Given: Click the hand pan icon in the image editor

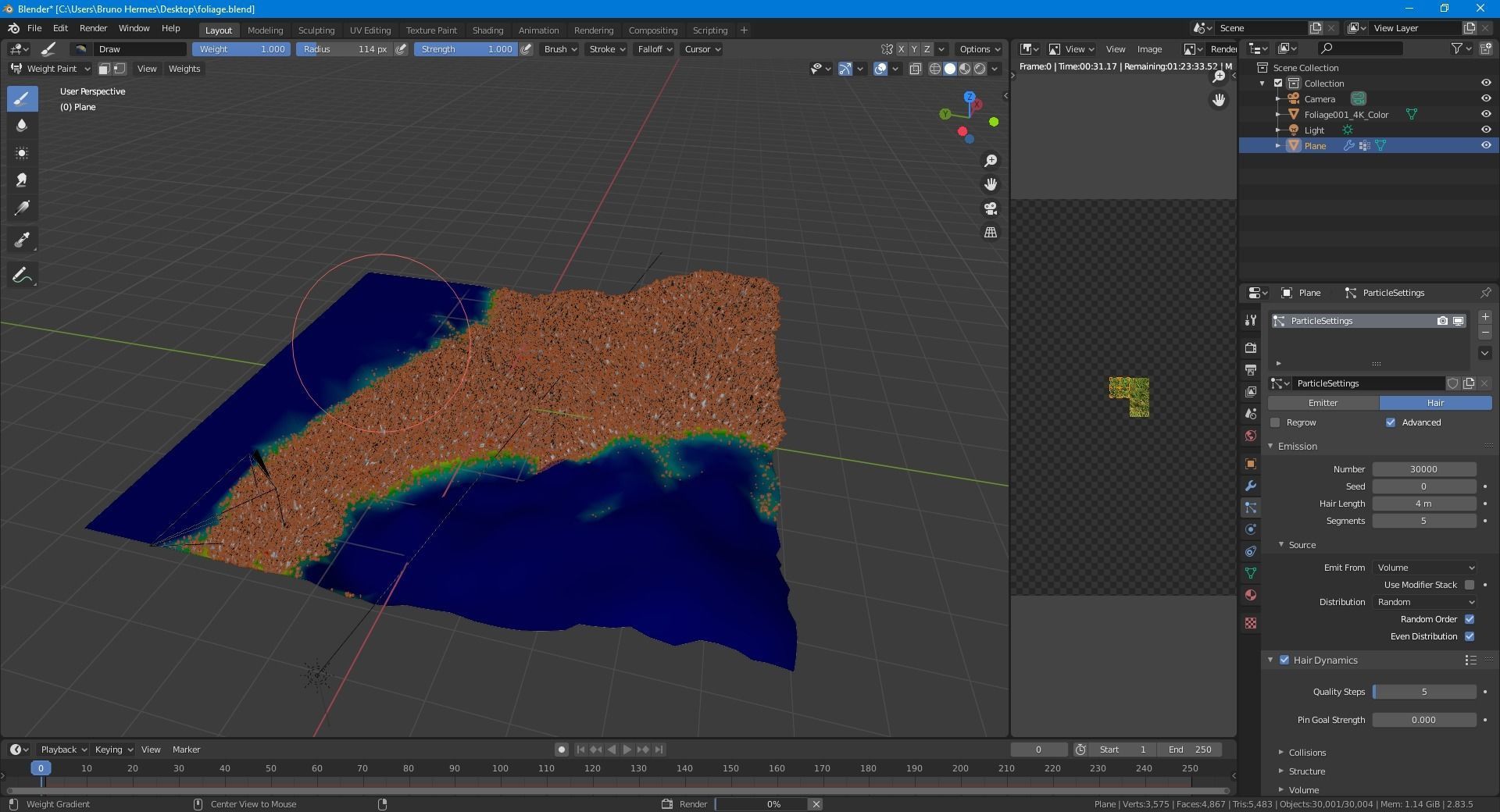Looking at the screenshot, I should pyautogui.click(x=1219, y=100).
